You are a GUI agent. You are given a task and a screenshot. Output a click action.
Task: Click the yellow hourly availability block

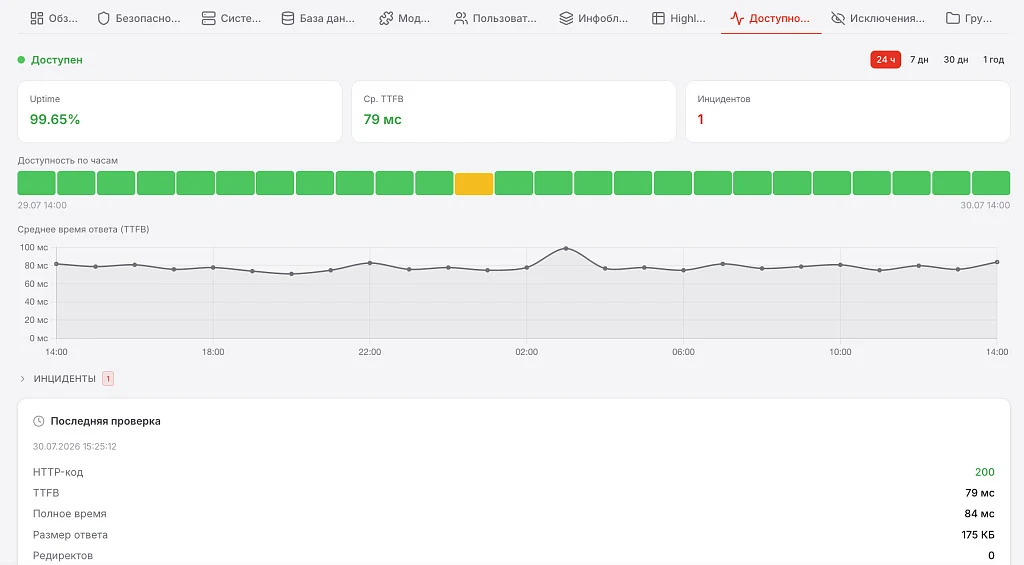[x=473, y=184]
